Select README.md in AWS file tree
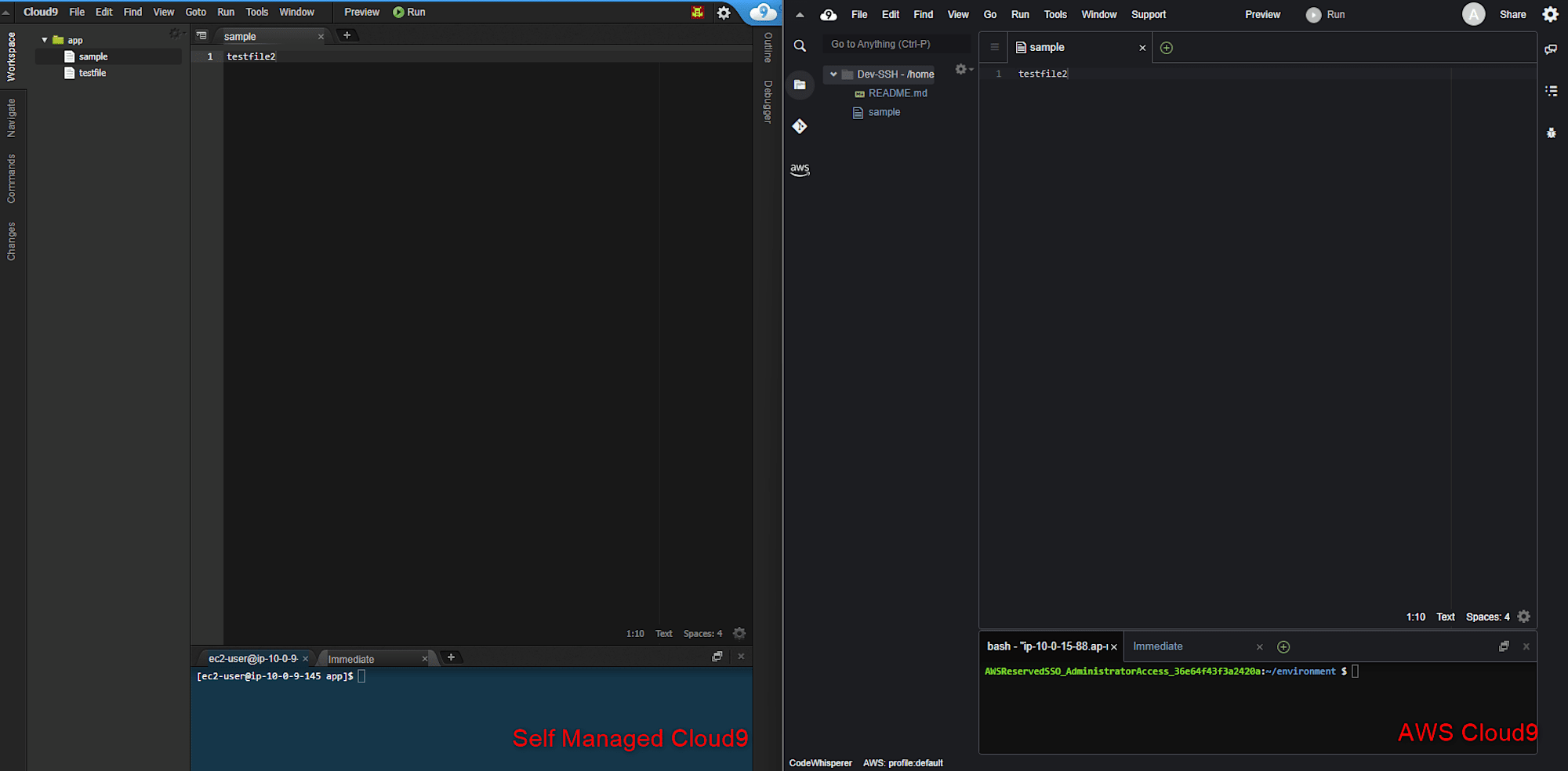The image size is (1568, 771). click(898, 93)
